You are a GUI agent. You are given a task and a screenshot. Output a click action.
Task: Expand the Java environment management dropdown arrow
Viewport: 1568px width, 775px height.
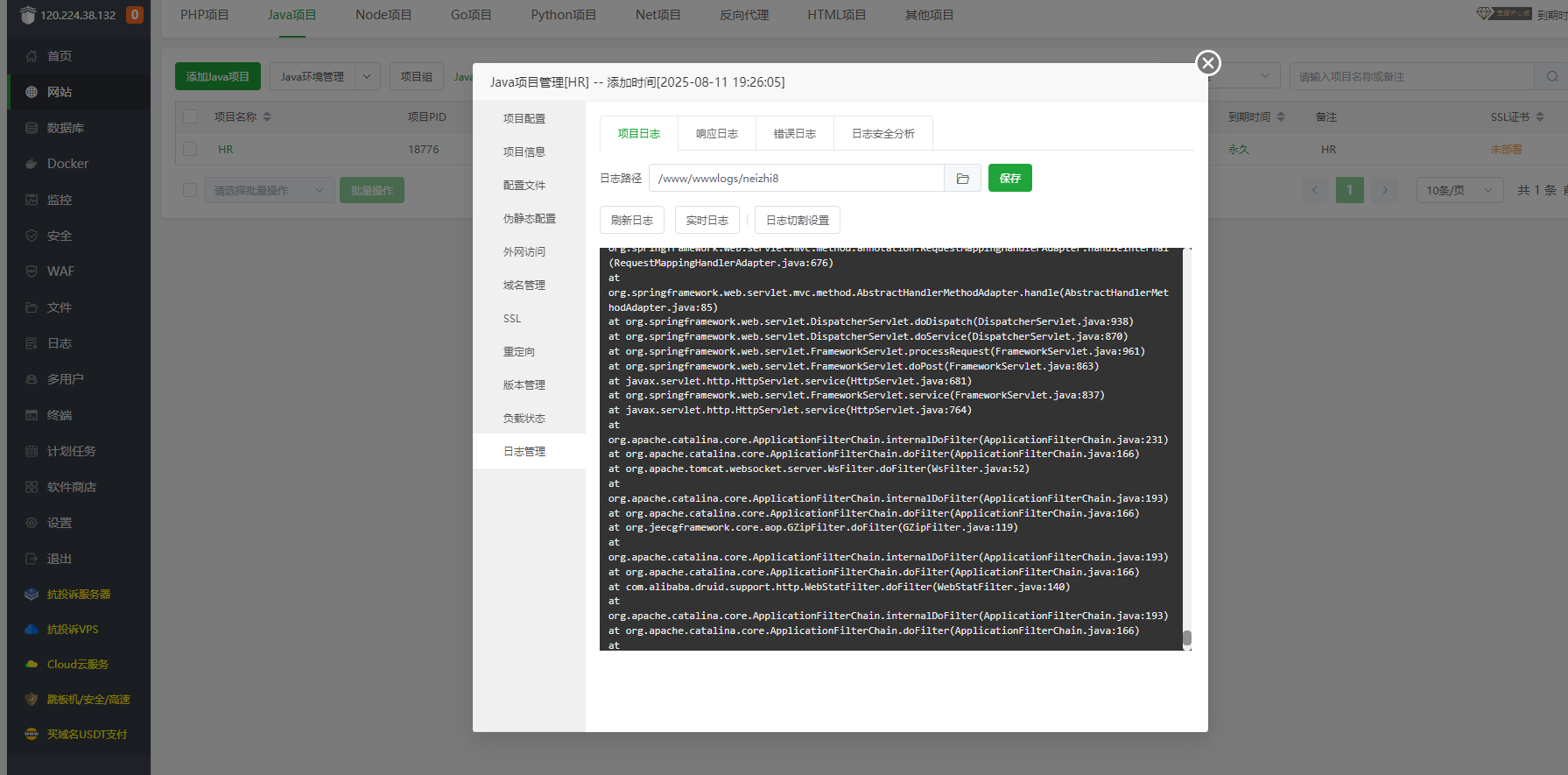click(367, 77)
